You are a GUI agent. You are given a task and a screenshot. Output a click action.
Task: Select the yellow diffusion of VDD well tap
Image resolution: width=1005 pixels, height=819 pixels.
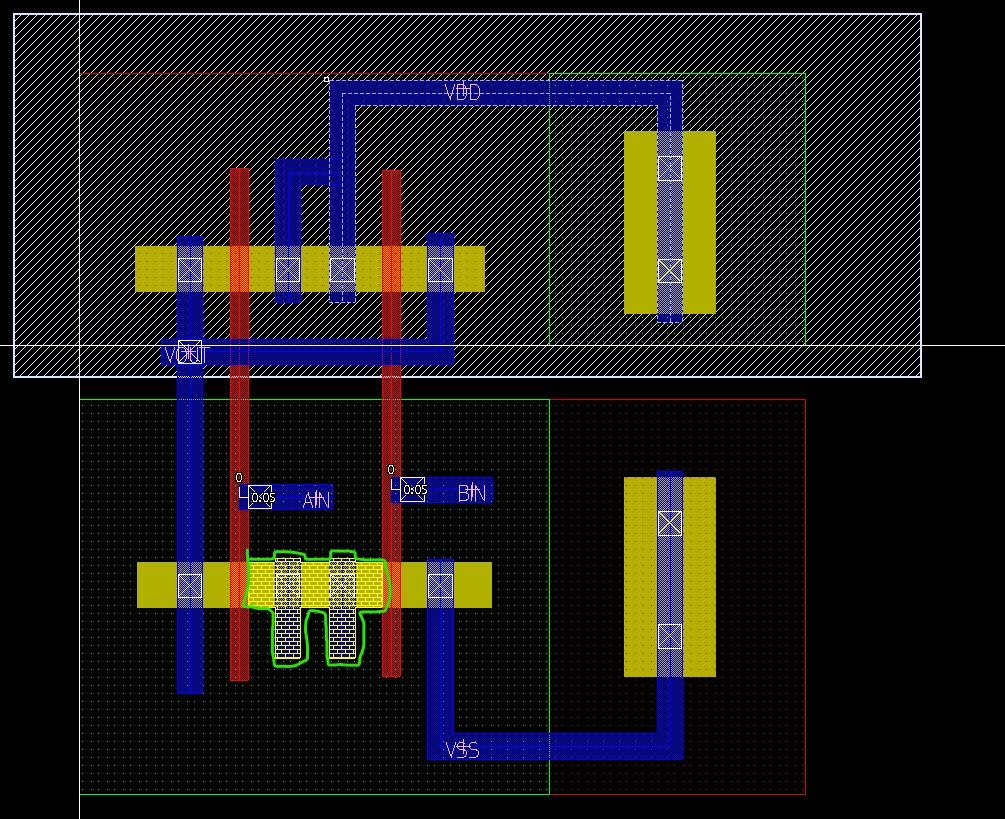[x=670, y=222]
